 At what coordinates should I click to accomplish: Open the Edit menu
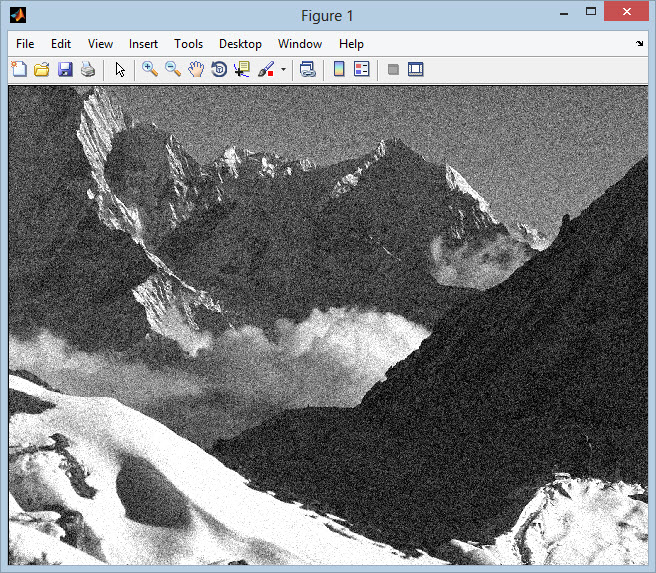(61, 44)
